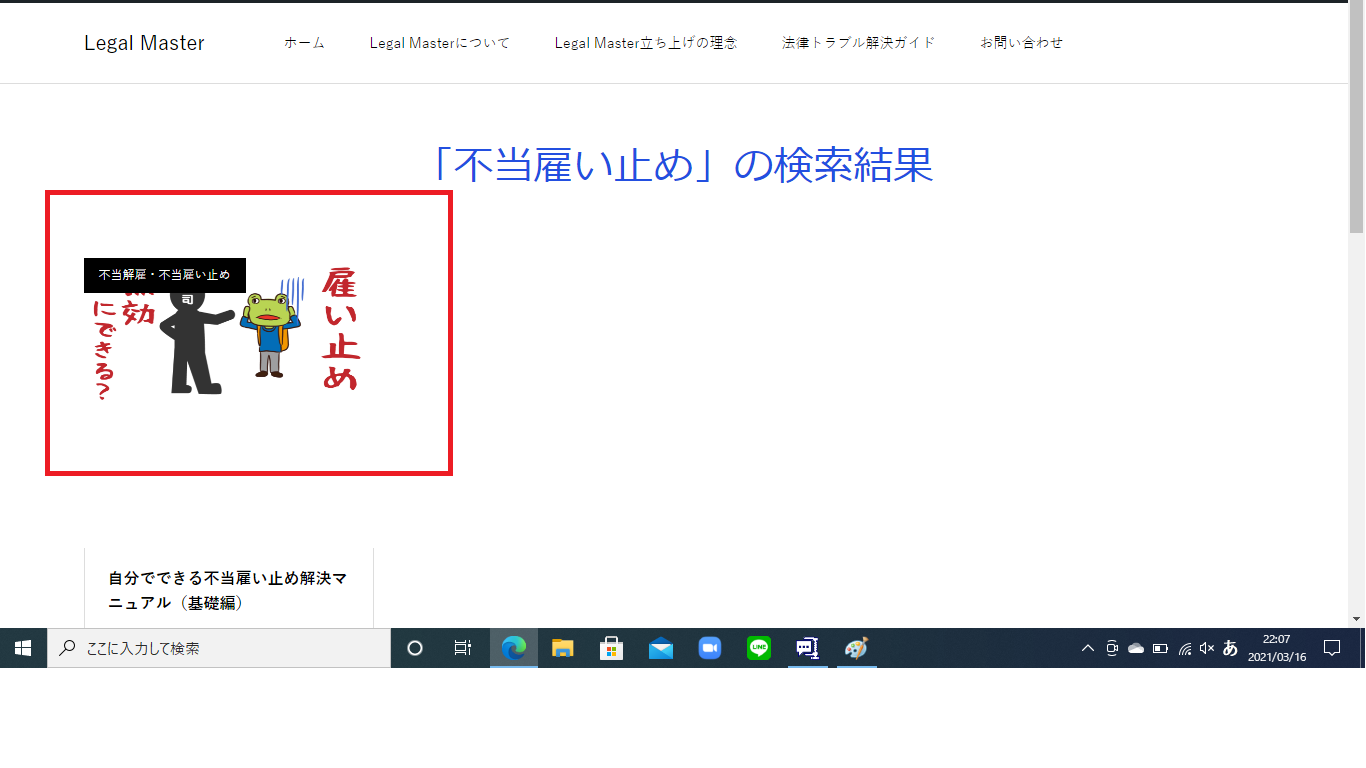Open 法律トラブル解決ガイド menu item
Screen dimensions: 1366x768
click(859, 43)
